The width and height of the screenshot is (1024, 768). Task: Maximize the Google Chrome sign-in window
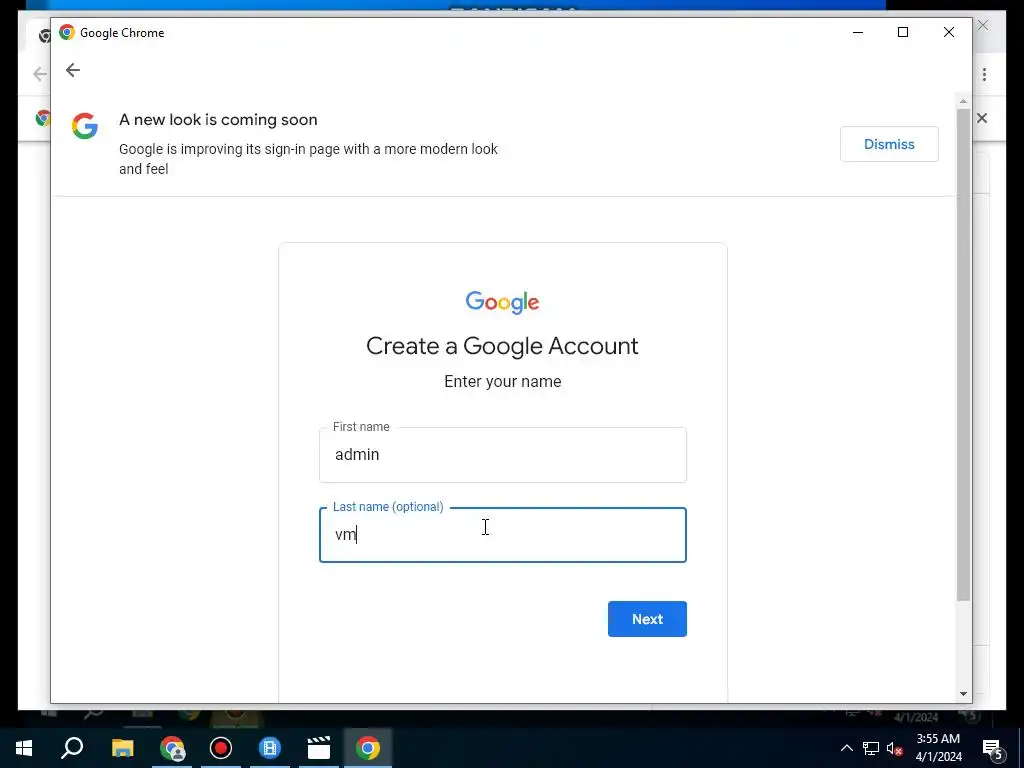click(x=903, y=32)
